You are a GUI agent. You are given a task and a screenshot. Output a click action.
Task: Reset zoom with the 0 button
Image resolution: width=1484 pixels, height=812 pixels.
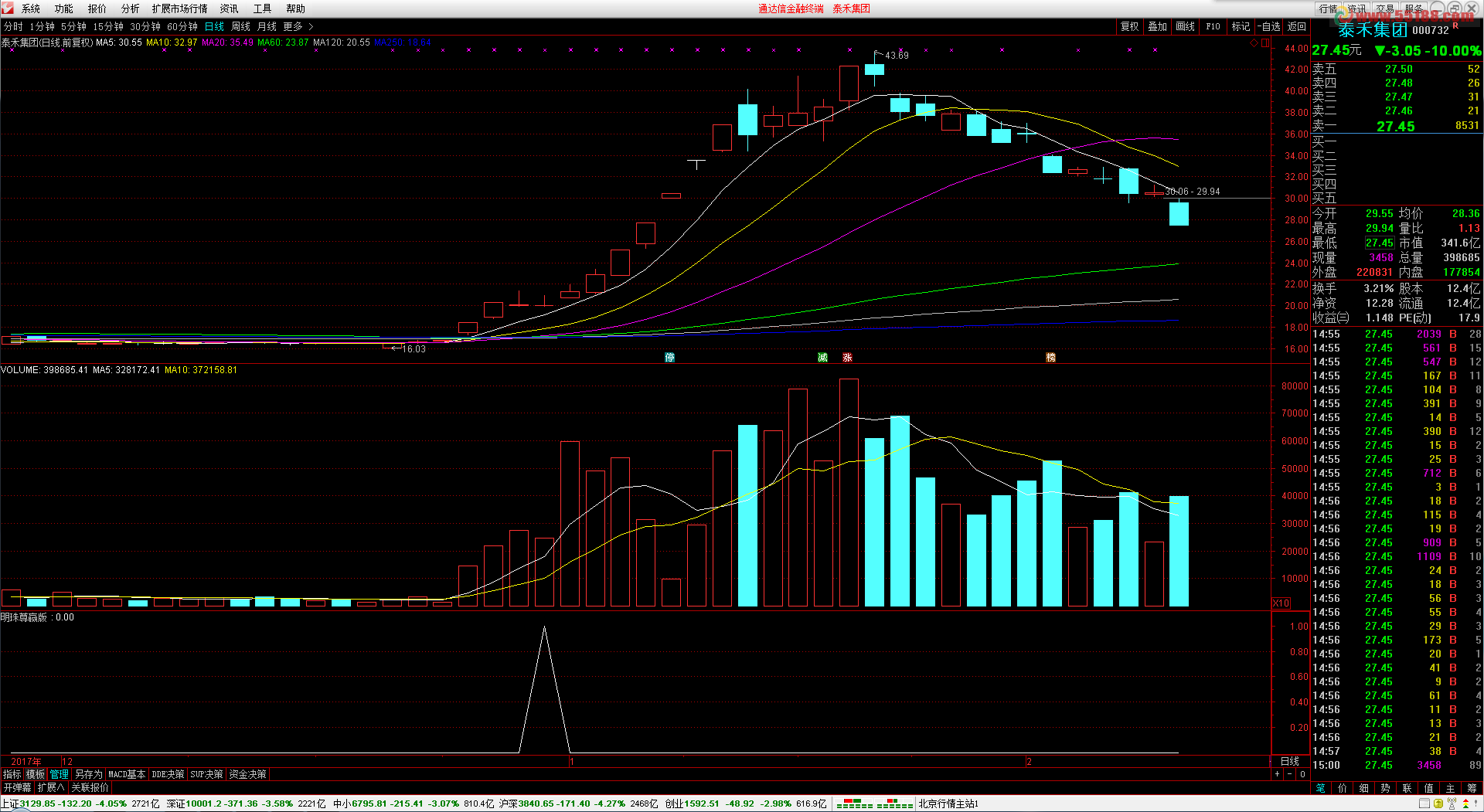(x=1302, y=774)
